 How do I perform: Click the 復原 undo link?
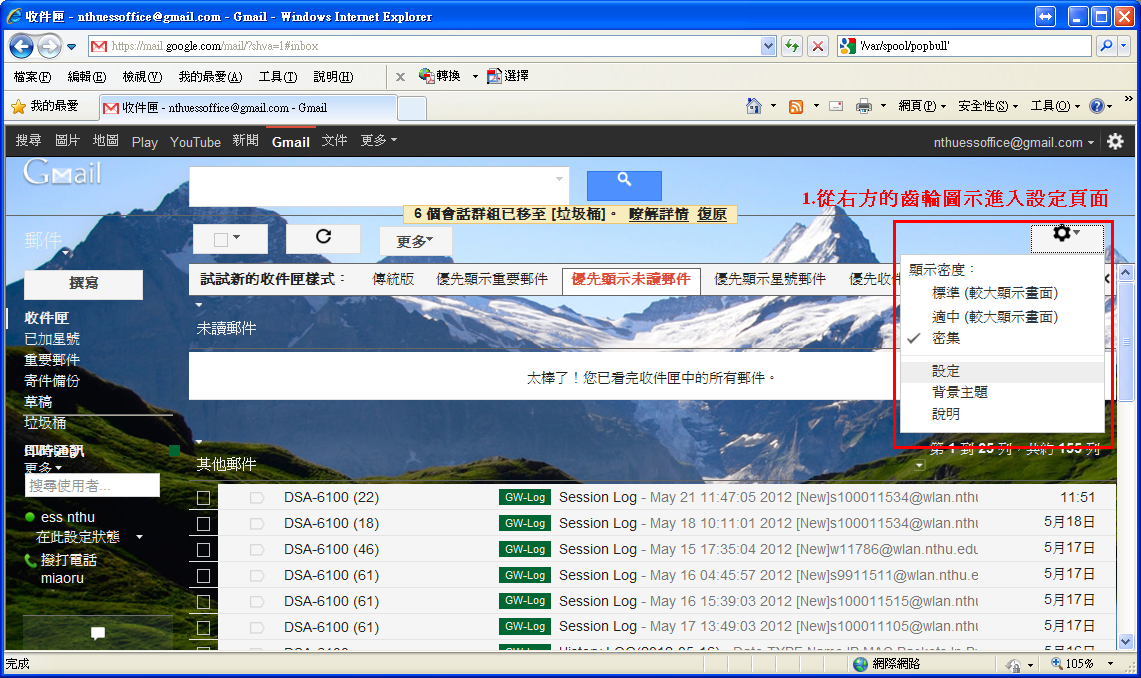tap(712, 215)
